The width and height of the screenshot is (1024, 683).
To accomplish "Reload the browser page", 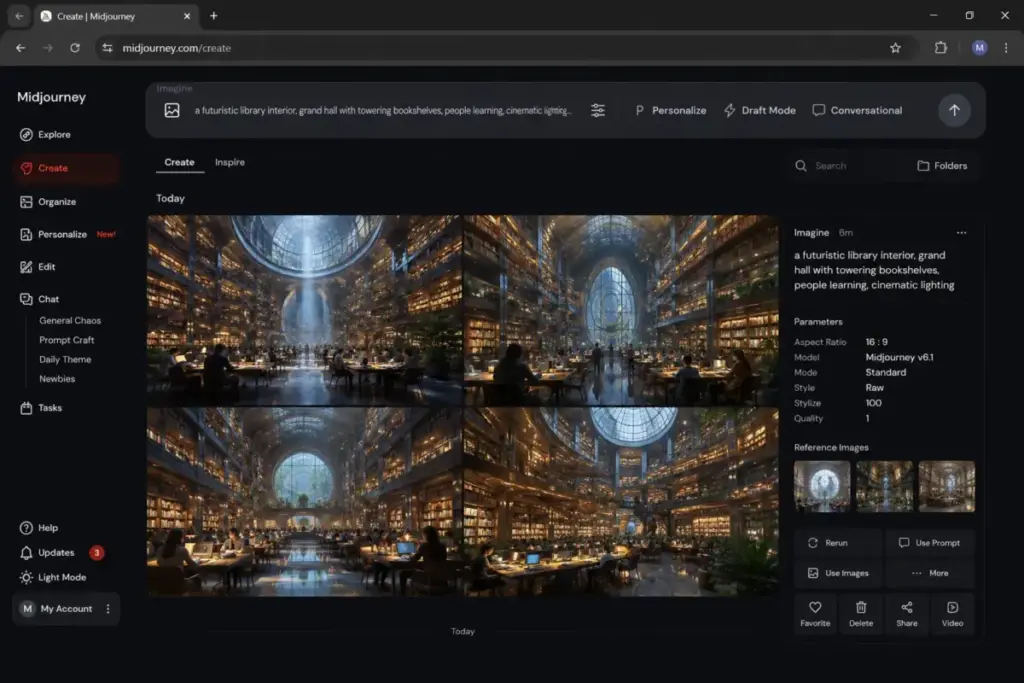I will click(75, 48).
